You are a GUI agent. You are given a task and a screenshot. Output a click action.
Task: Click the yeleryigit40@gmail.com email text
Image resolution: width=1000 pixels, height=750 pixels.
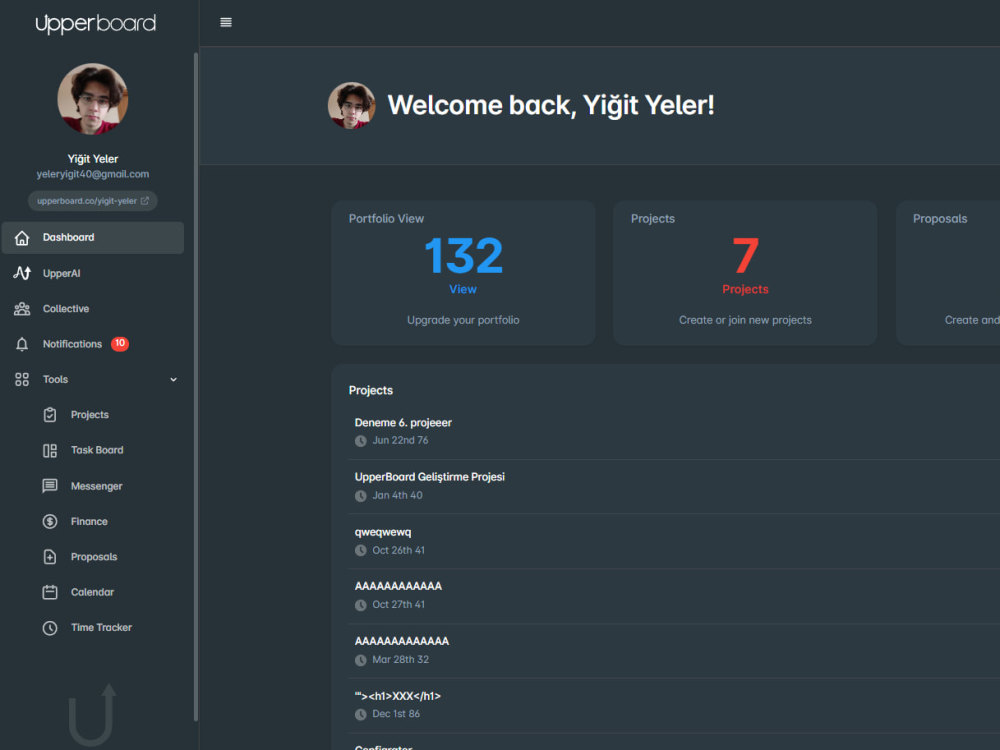[92, 174]
